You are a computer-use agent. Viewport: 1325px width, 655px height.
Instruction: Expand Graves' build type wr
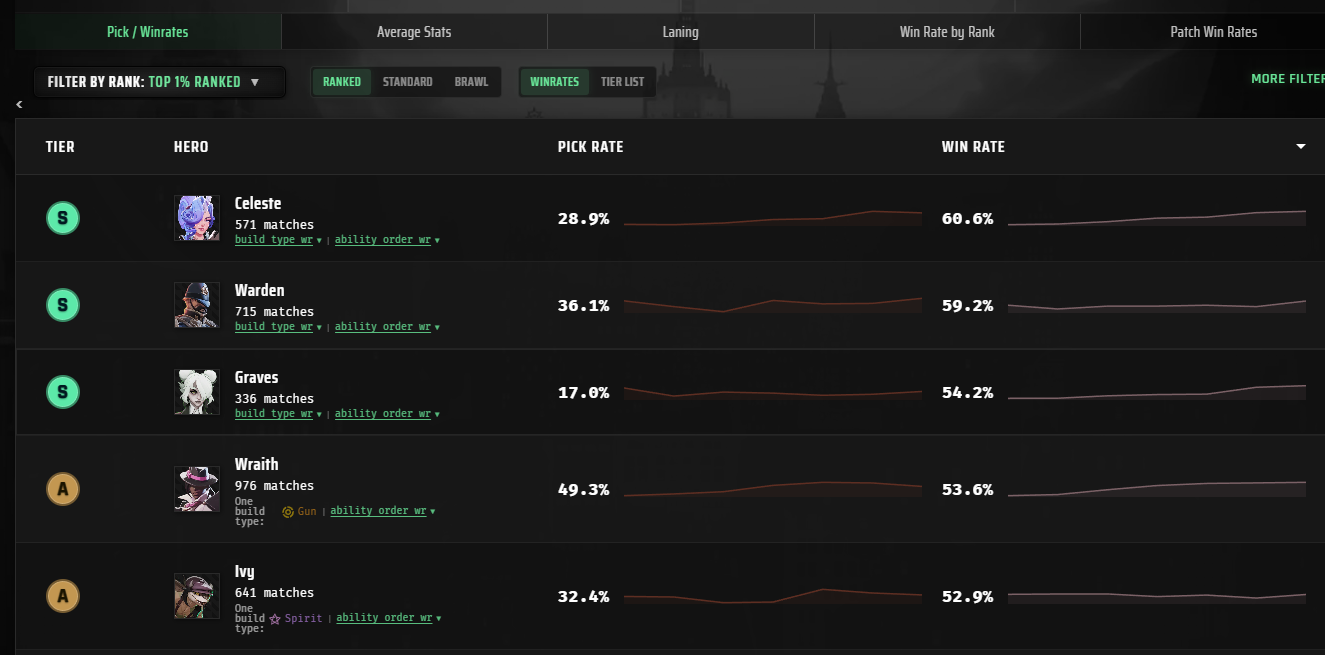279,414
